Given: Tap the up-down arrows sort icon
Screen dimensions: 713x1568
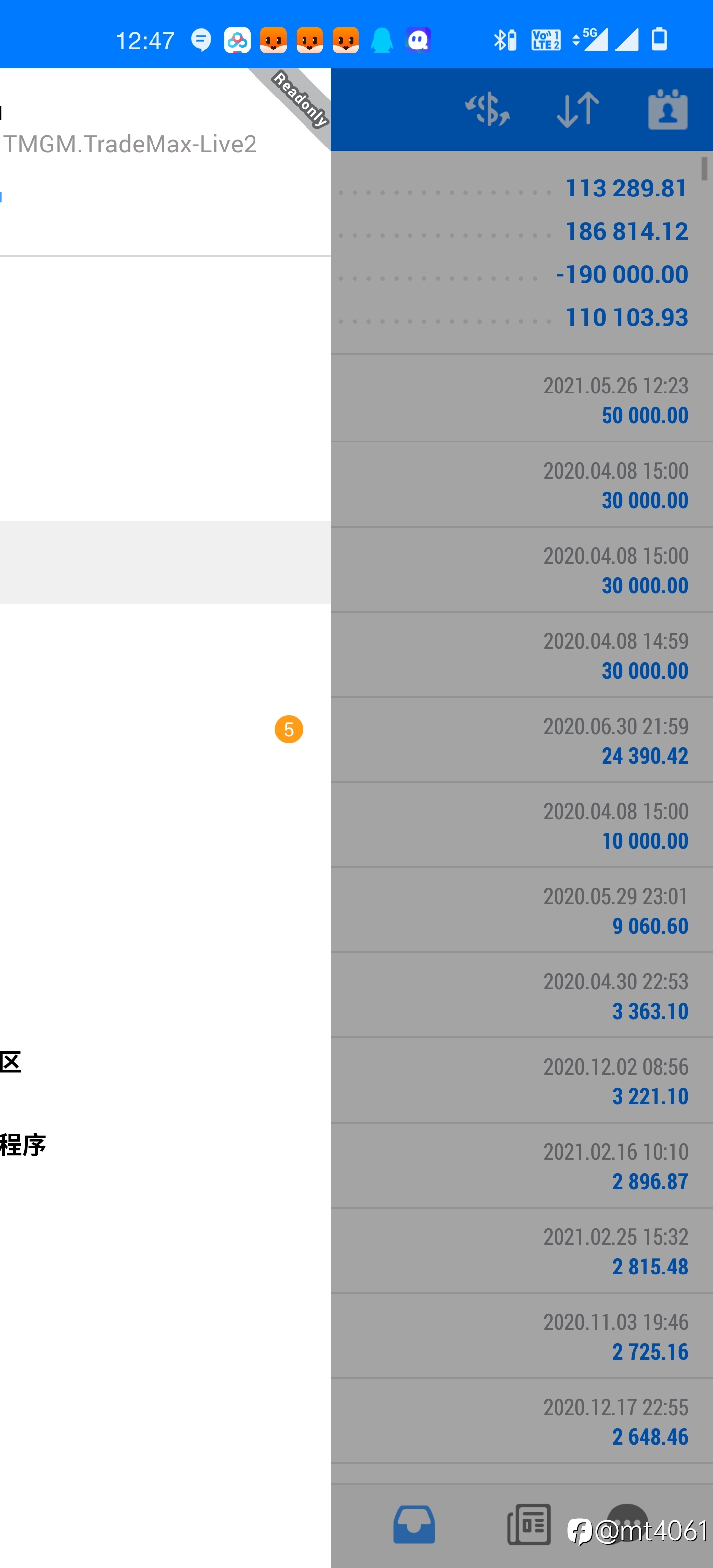Looking at the screenshot, I should [x=578, y=109].
